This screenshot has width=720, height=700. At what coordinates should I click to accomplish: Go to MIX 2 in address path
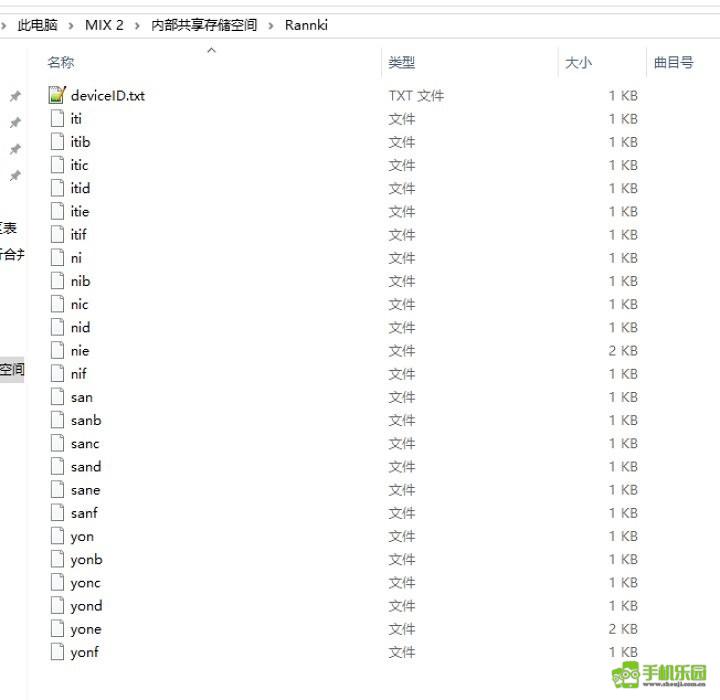(x=104, y=25)
